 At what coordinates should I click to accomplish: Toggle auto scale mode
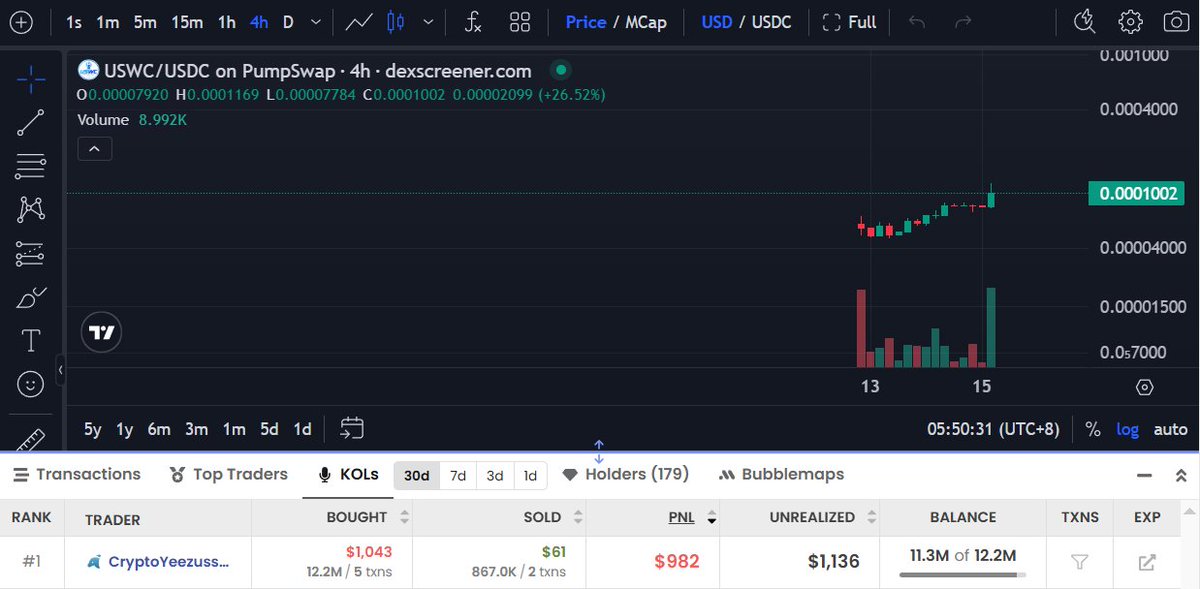pos(1170,429)
